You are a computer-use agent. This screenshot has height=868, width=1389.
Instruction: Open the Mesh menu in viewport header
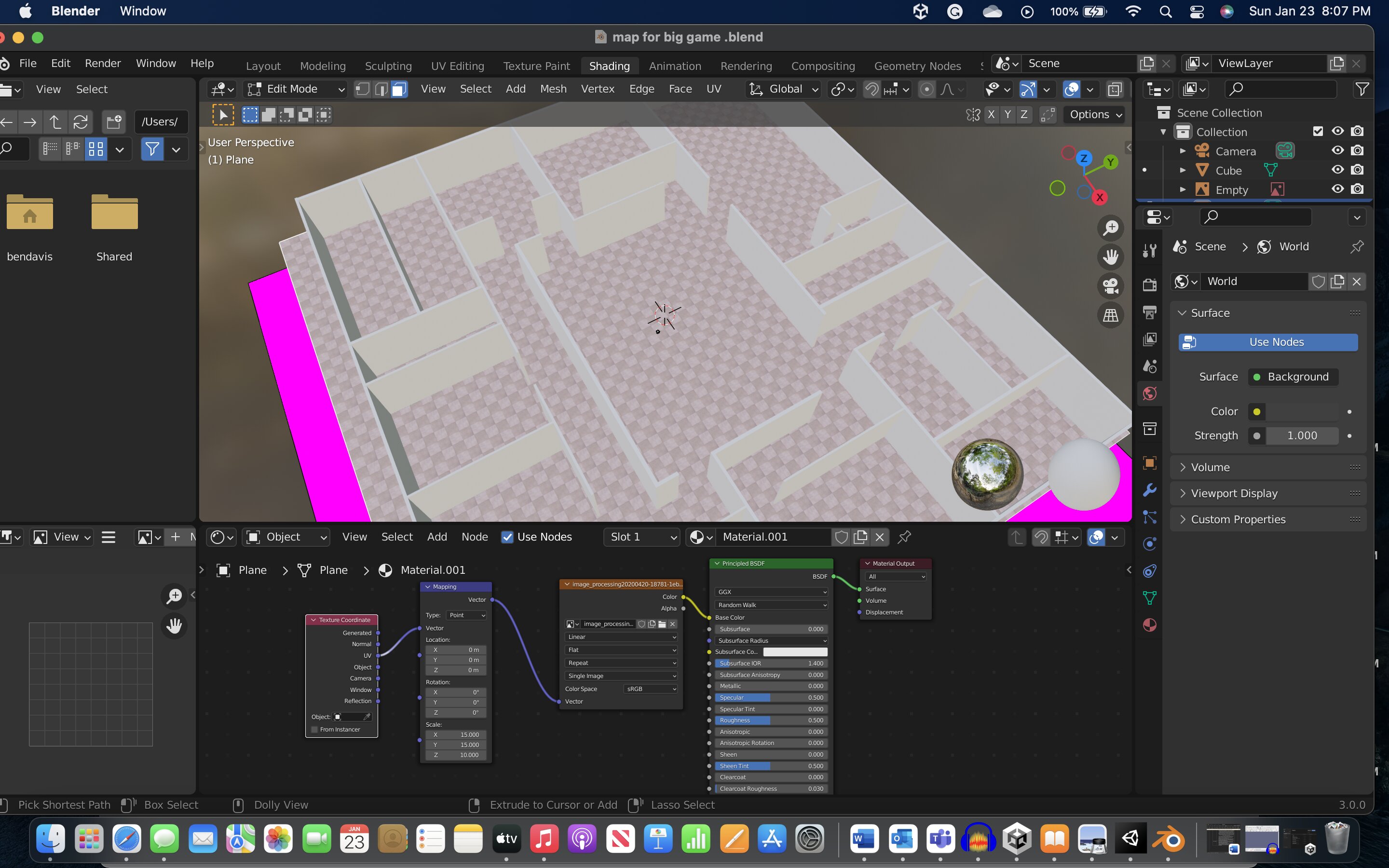pos(553,89)
